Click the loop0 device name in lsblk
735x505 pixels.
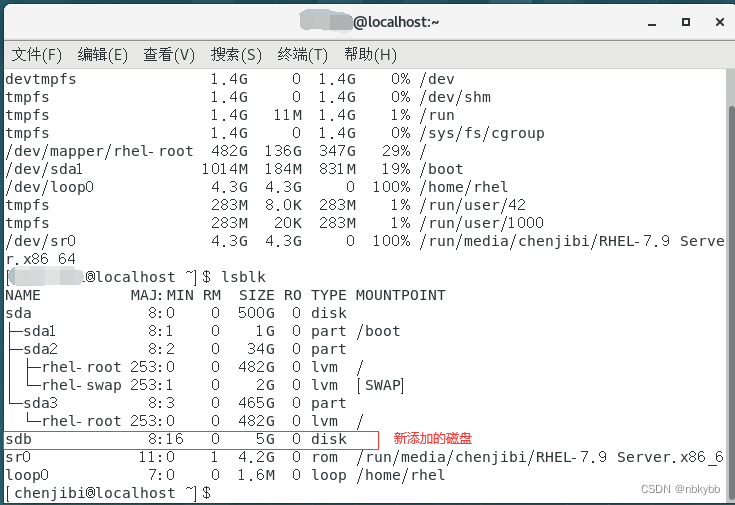tap(27, 475)
